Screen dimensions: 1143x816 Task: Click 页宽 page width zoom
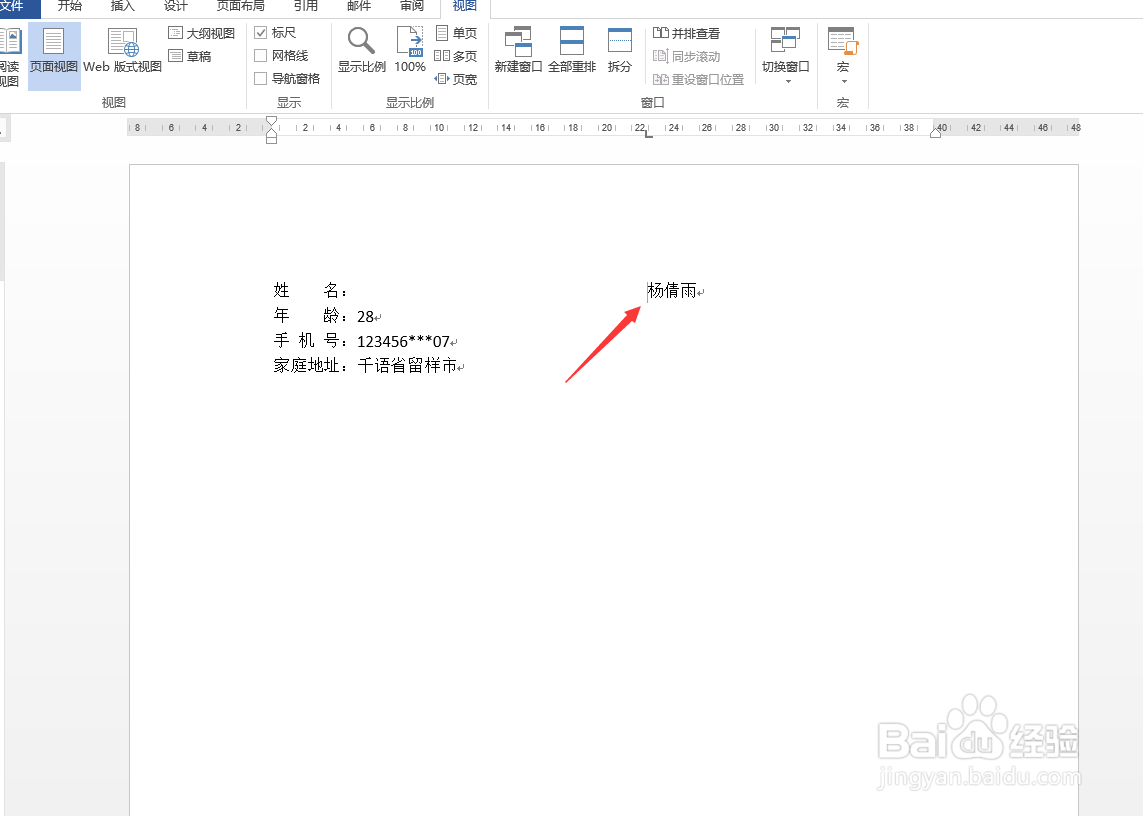tap(456, 78)
